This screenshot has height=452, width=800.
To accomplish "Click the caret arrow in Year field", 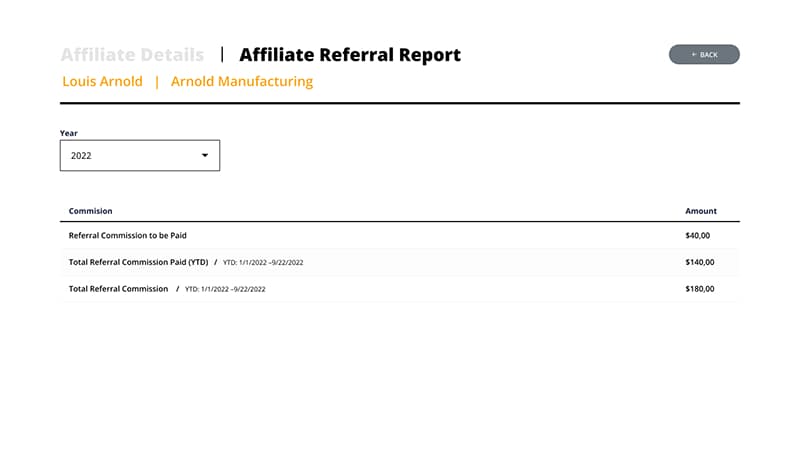I will pos(205,156).
